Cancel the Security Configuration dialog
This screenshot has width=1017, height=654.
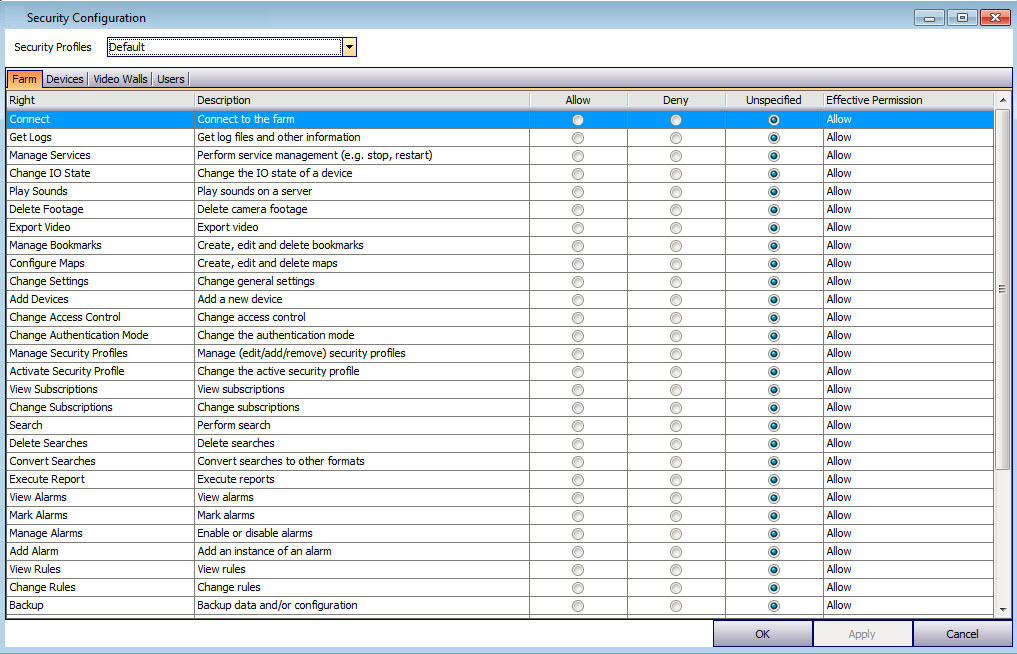[x=962, y=634]
